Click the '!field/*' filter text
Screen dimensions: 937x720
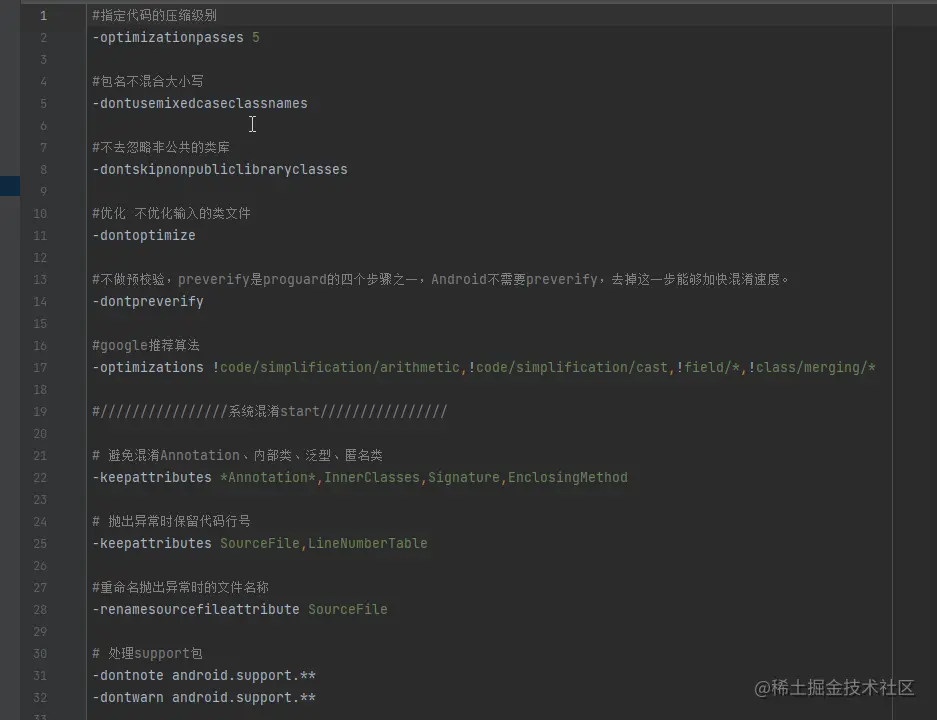tap(708, 367)
